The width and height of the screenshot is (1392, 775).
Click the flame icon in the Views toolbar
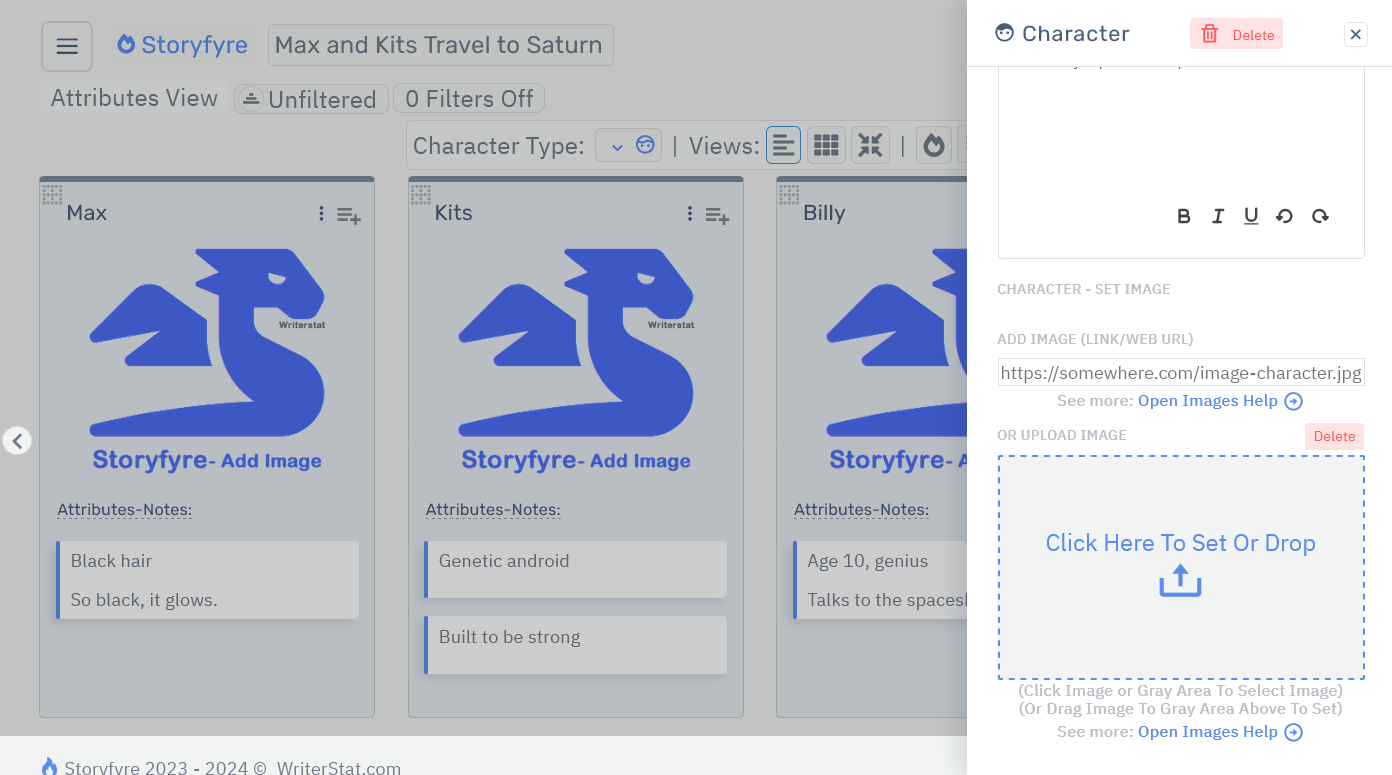pos(933,144)
